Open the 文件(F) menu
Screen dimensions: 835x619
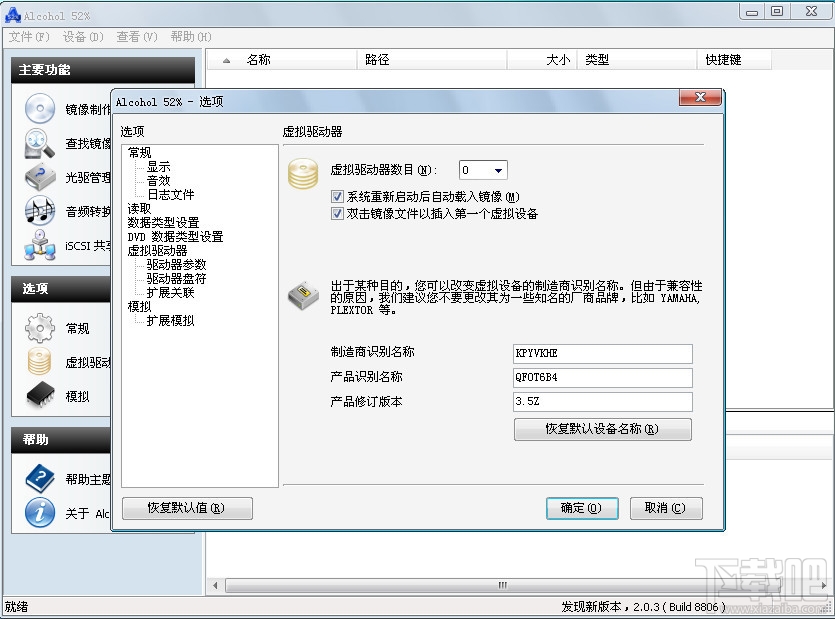pyautogui.click(x=29, y=36)
